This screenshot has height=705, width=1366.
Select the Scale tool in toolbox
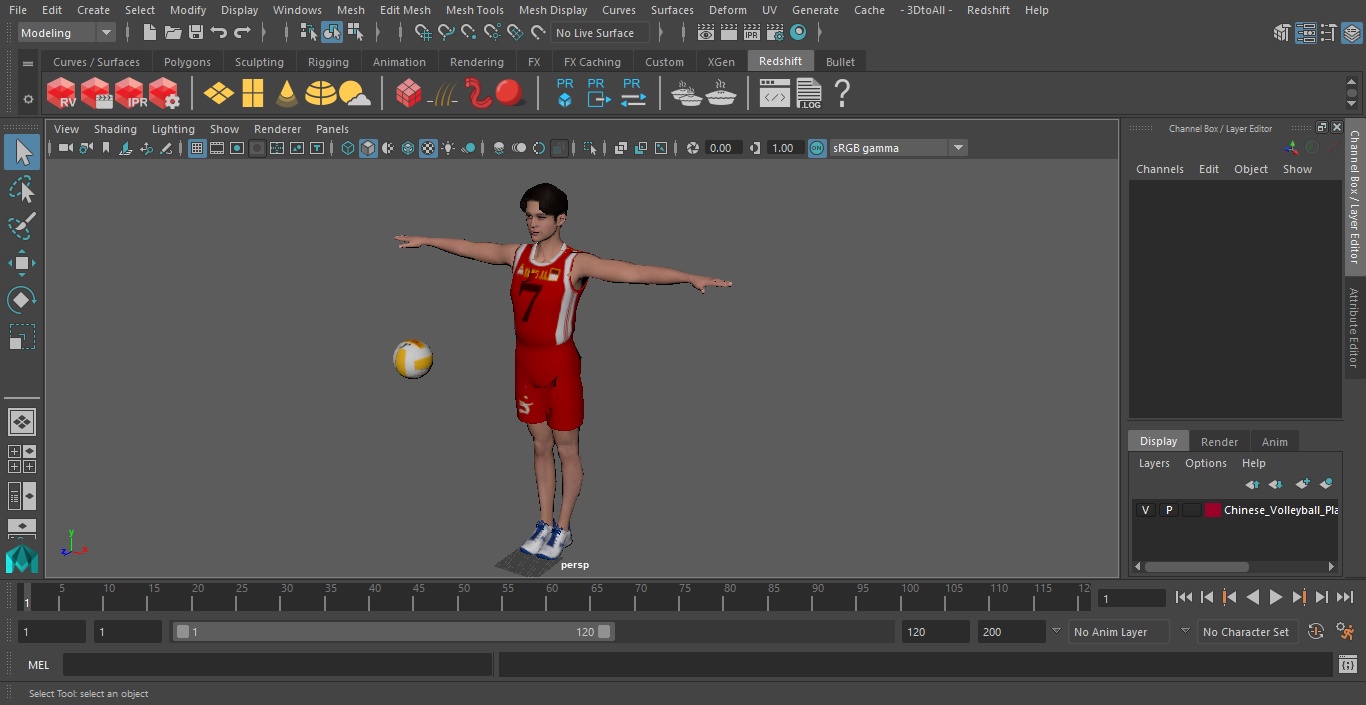click(x=22, y=337)
